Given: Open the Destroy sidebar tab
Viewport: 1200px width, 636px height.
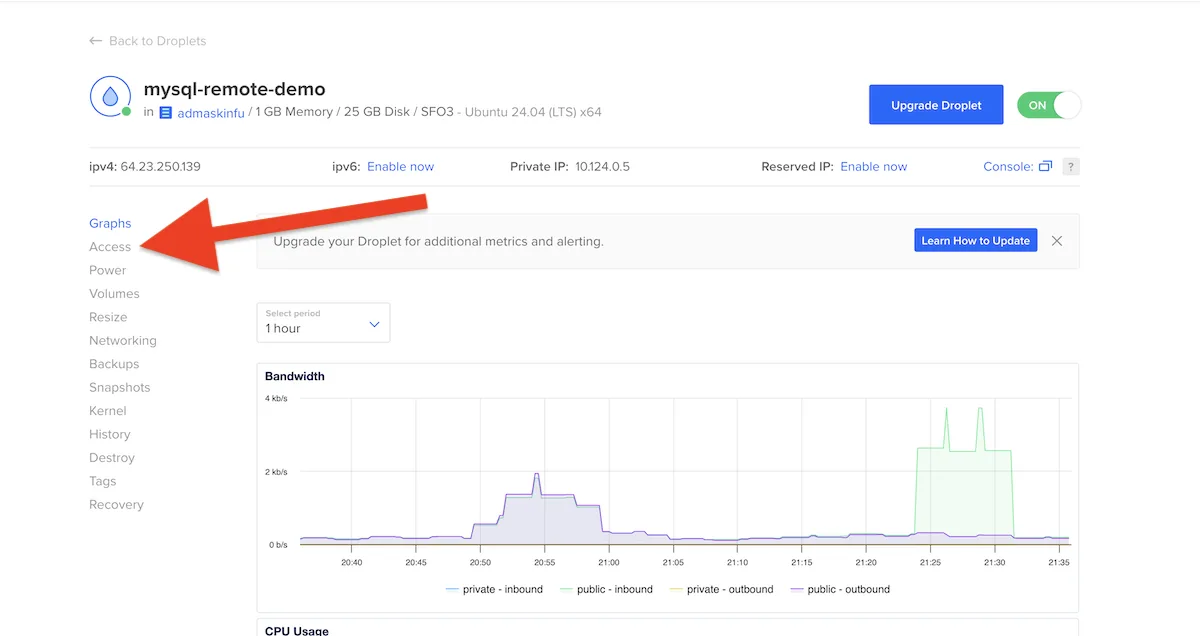Looking at the screenshot, I should pos(112,458).
